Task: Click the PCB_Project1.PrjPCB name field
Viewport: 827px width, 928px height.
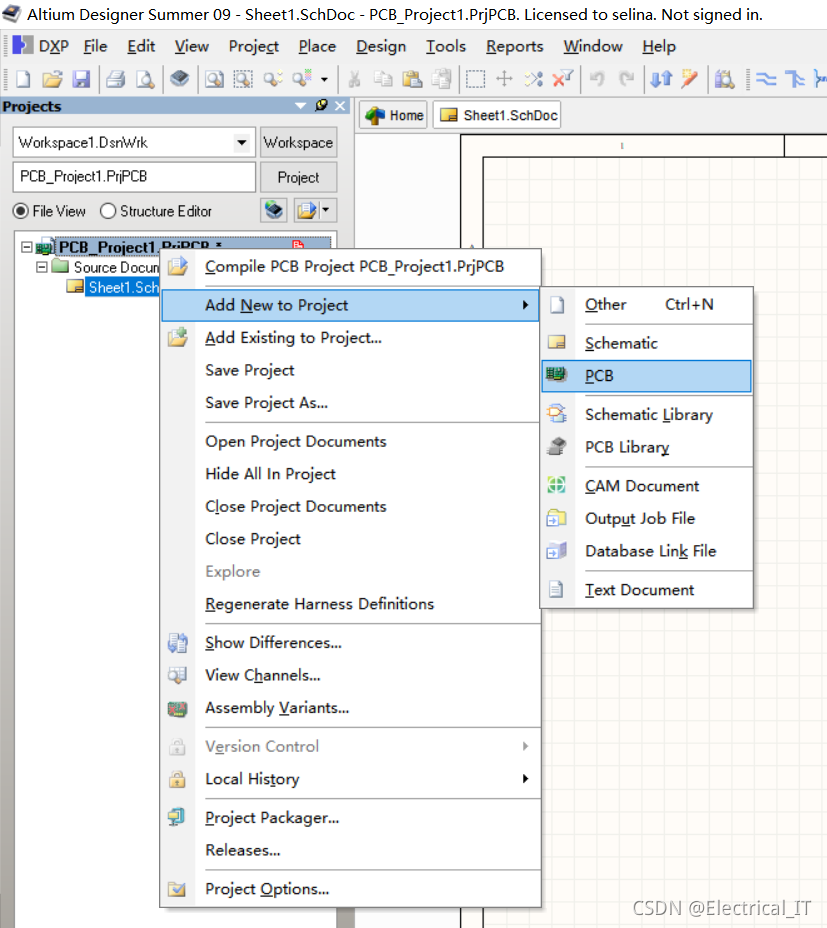Action: [134, 177]
